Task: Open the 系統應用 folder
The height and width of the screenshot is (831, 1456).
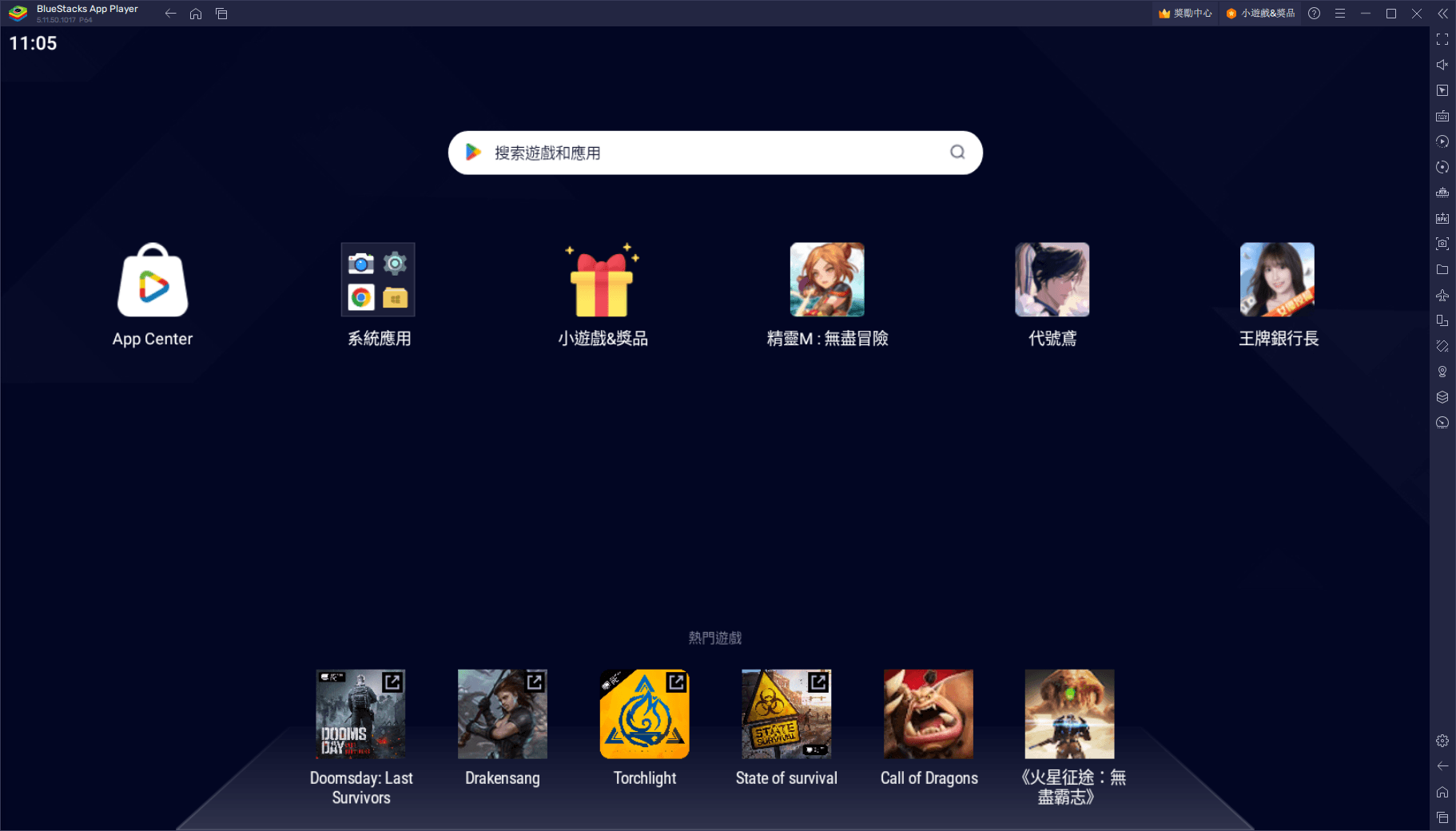Action: click(x=378, y=280)
